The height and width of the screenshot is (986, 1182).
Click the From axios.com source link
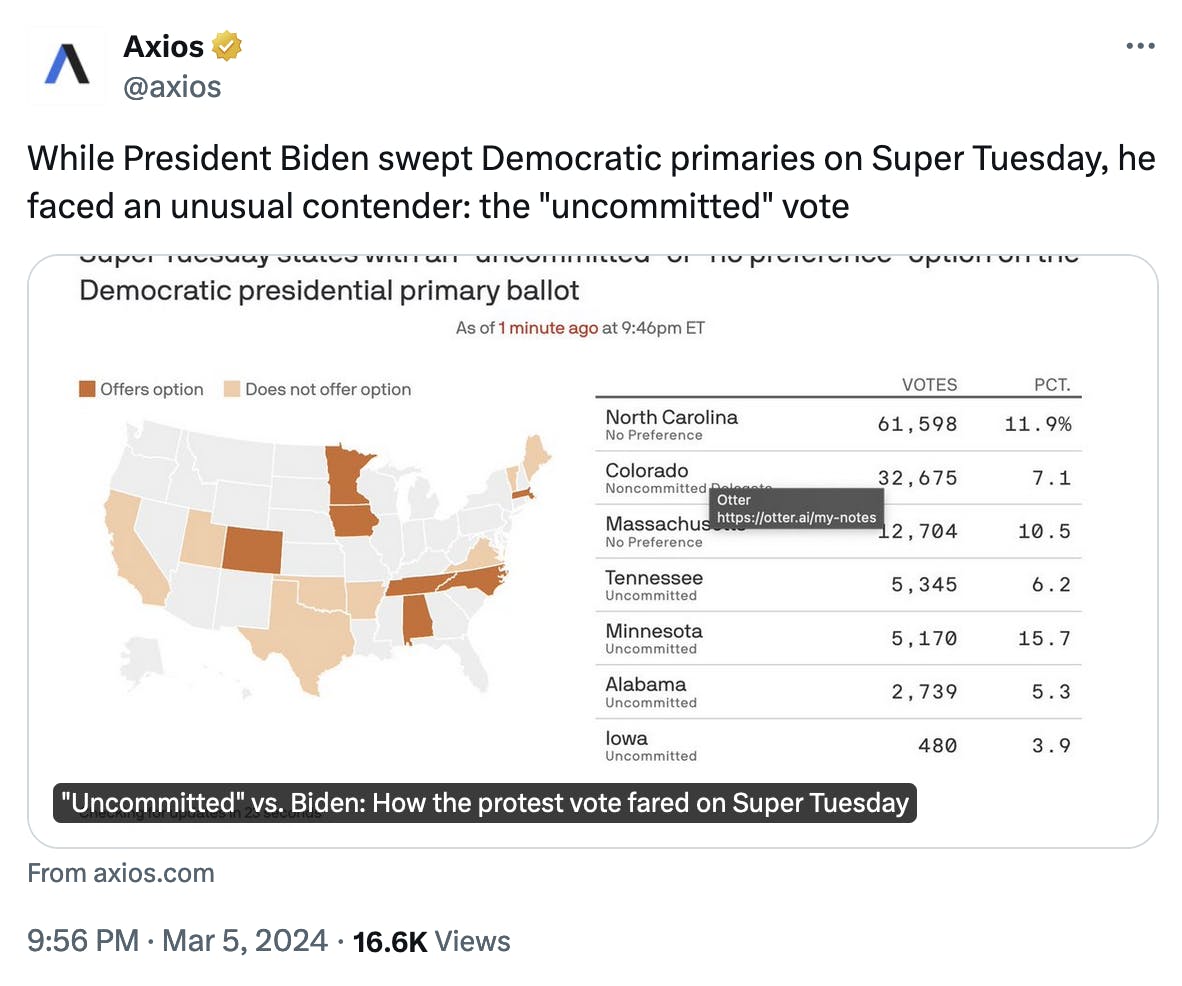coord(121,873)
